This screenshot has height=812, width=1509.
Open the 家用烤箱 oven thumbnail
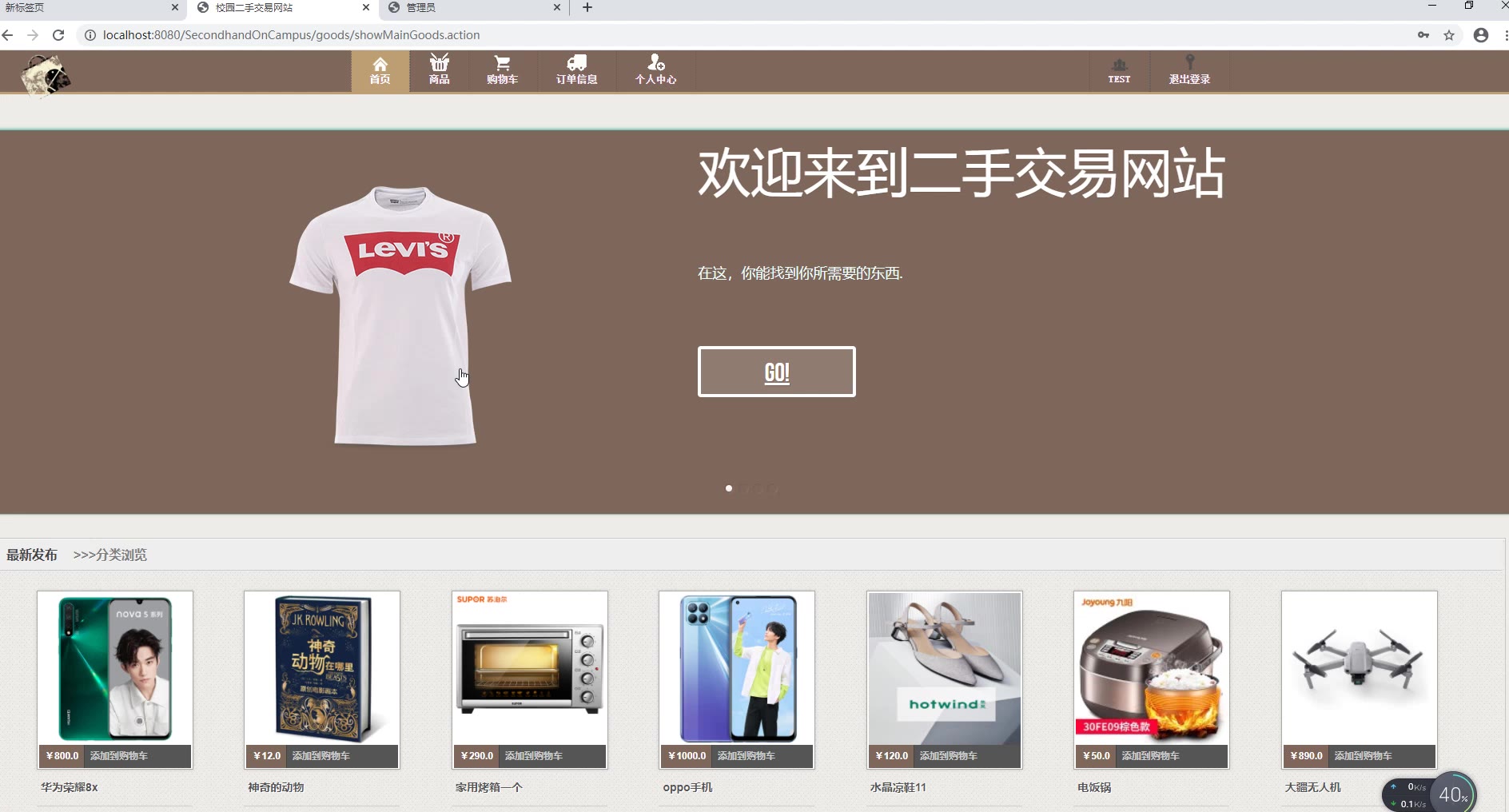530,669
